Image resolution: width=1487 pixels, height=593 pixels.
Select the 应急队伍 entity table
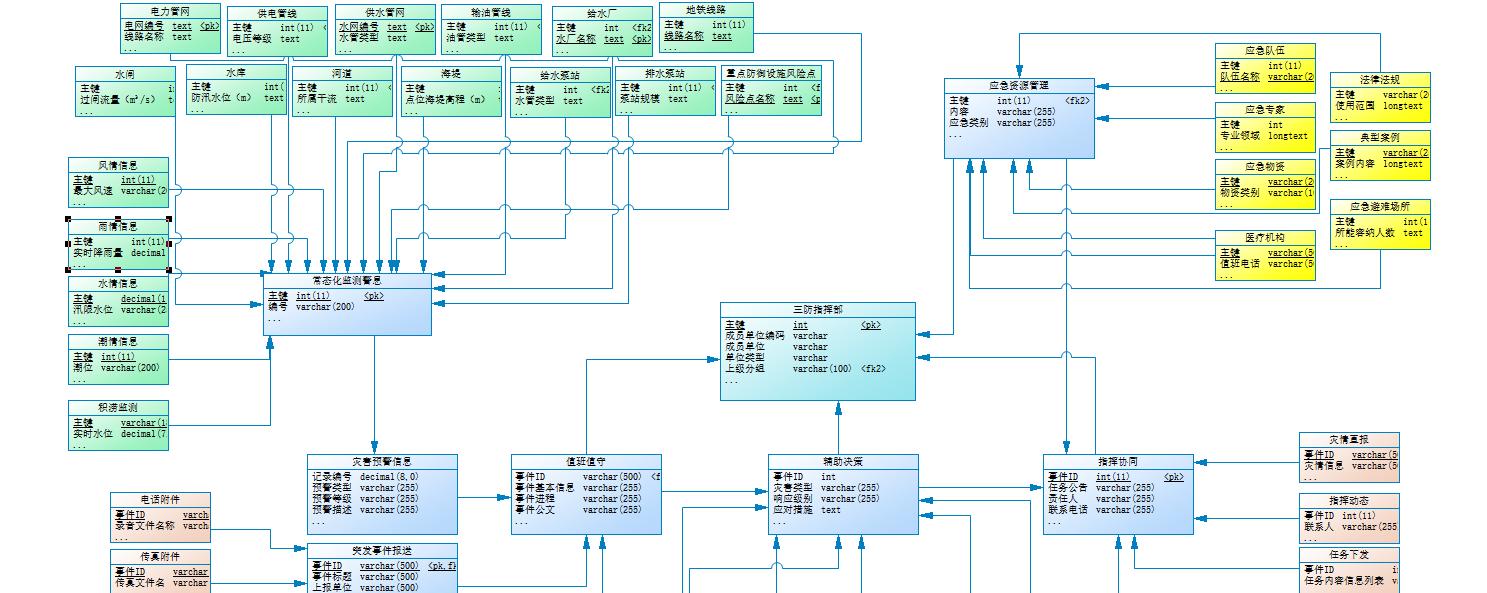coord(1265,68)
